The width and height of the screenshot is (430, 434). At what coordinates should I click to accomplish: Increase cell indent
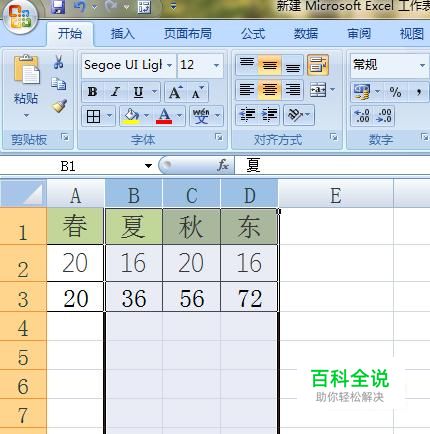(270, 115)
